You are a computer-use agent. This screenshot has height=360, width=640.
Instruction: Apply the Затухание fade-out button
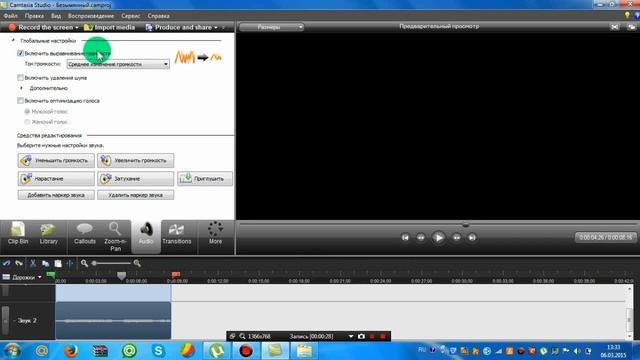click(x=136, y=178)
